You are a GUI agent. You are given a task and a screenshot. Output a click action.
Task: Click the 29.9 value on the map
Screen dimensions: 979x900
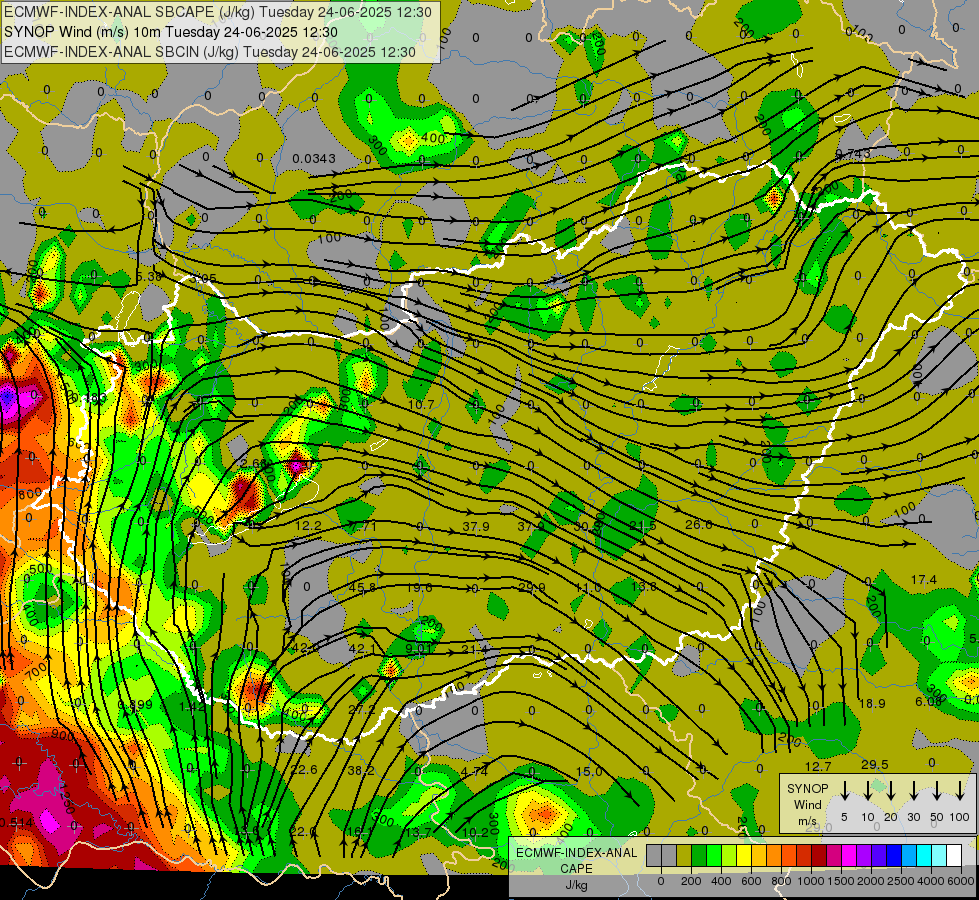[531, 588]
